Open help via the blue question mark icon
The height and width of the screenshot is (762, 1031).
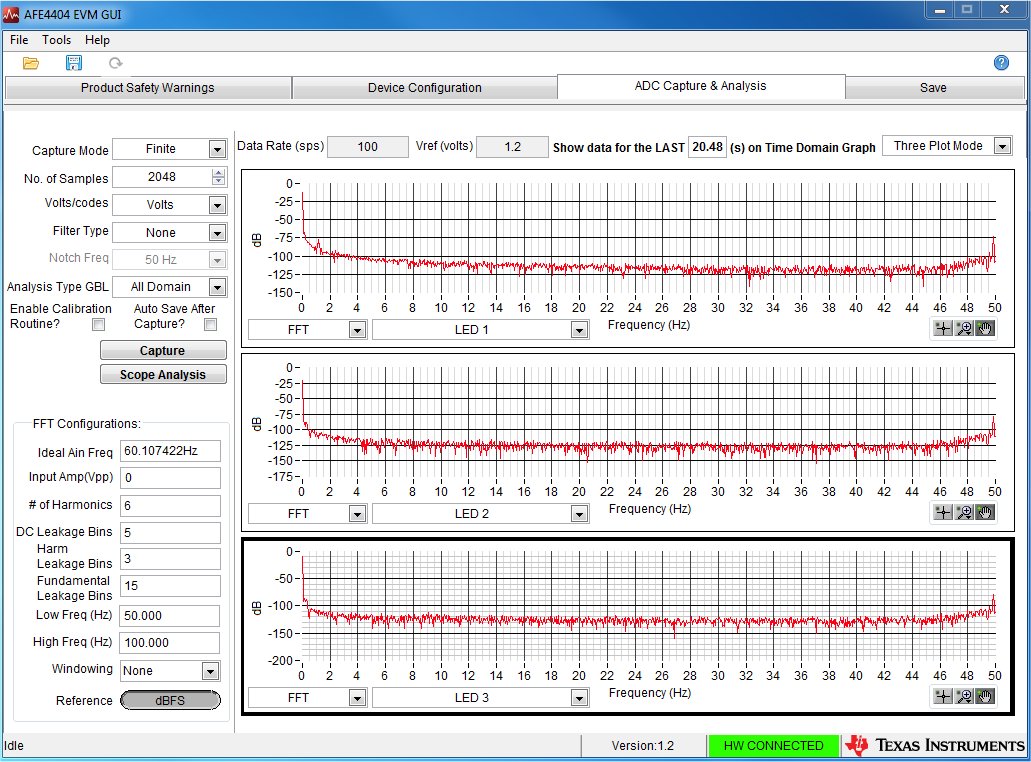pos(1001,63)
